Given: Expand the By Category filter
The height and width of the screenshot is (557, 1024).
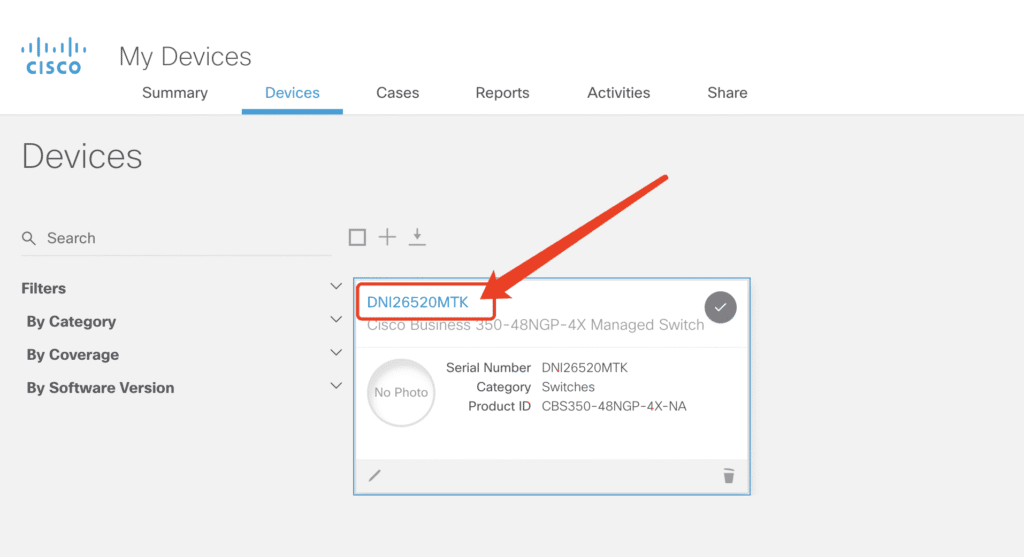Looking at the screenshot, I should pos(336,320).
